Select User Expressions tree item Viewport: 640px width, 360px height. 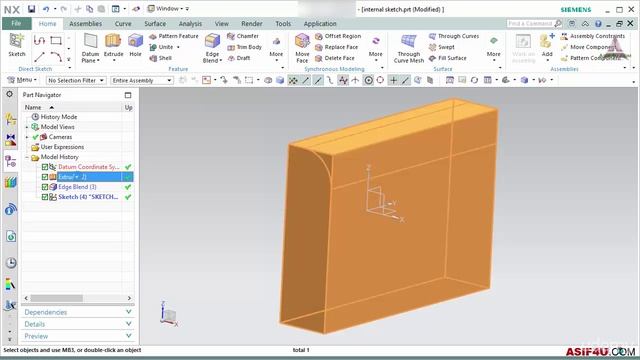pos(62,147)
